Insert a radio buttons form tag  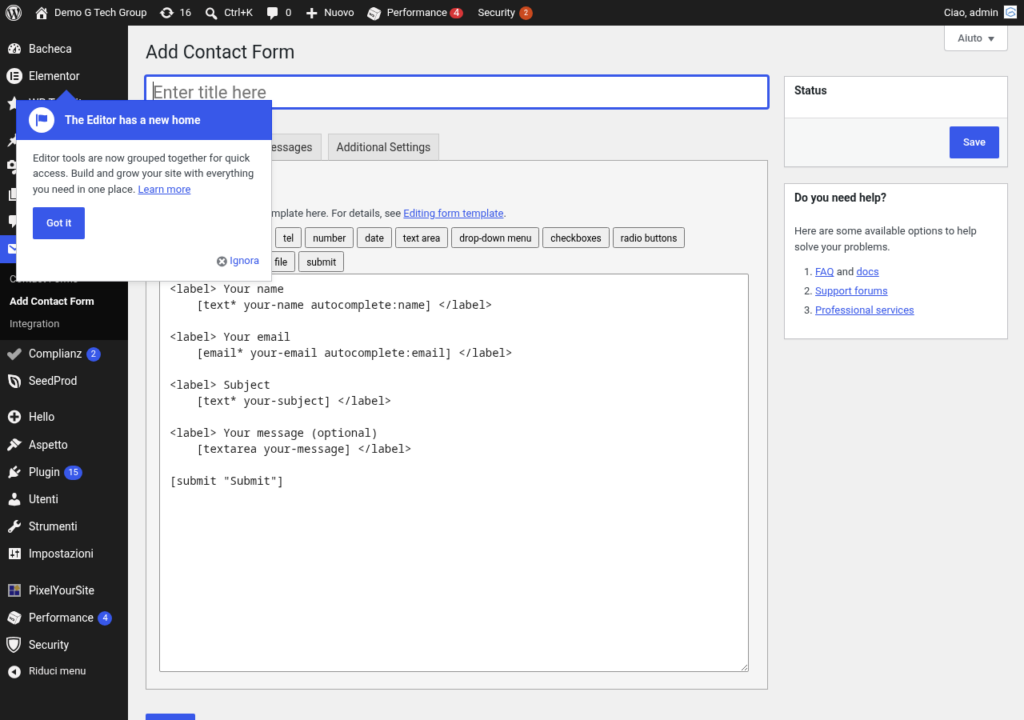click(x=648, y=238)
